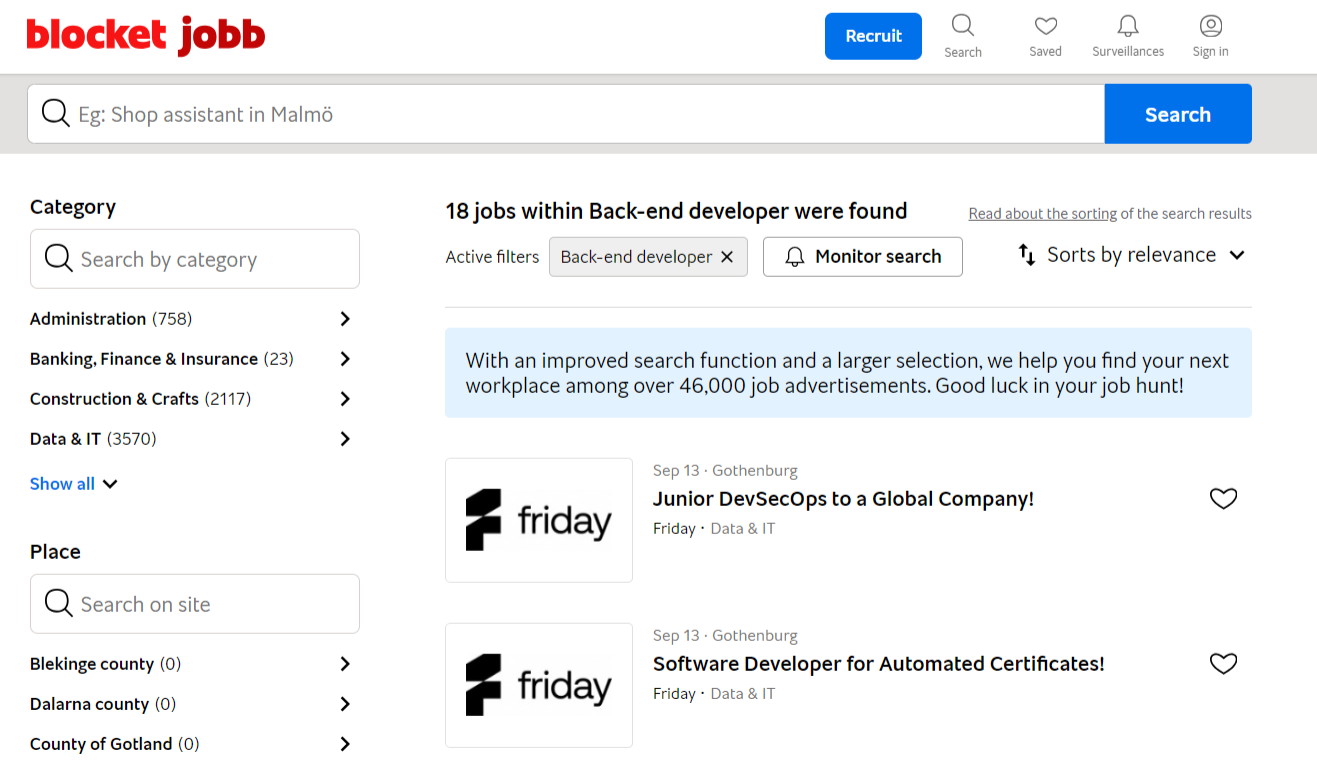Click magnifier icon in category search
The width and height of the screenshot is (1317, 770).
coord(59,259)
